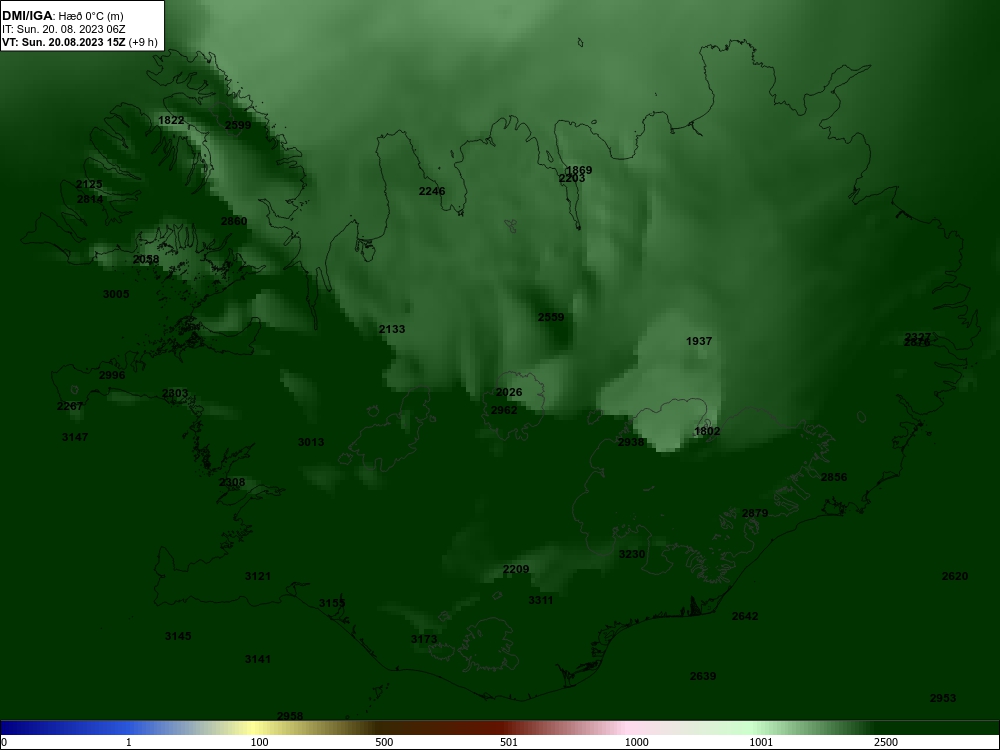Click the 2133 value label
The image size is (1000, 750).
[392, 329]
